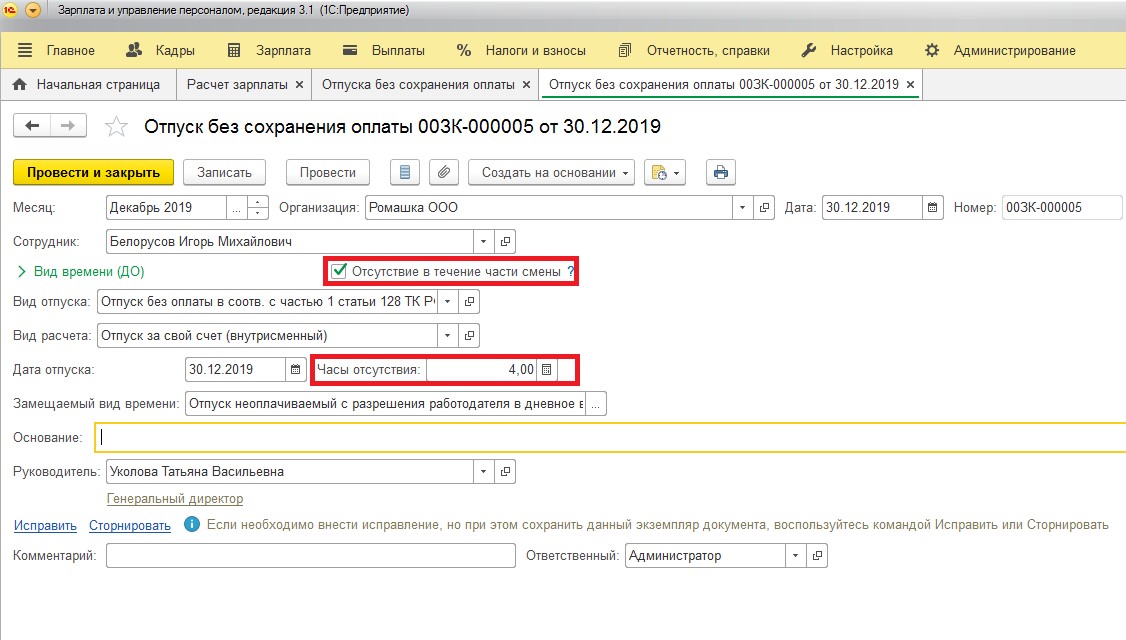Open calculator for Часы отсутствия field
This screenshot has height=640, width=1126.
click(546, 370)
